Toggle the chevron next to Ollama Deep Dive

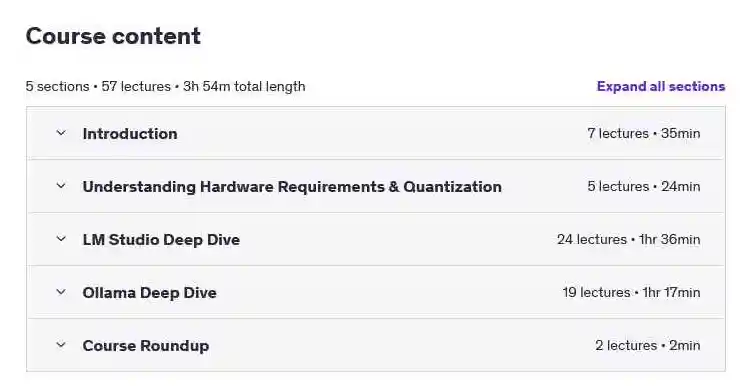[61, 292]
